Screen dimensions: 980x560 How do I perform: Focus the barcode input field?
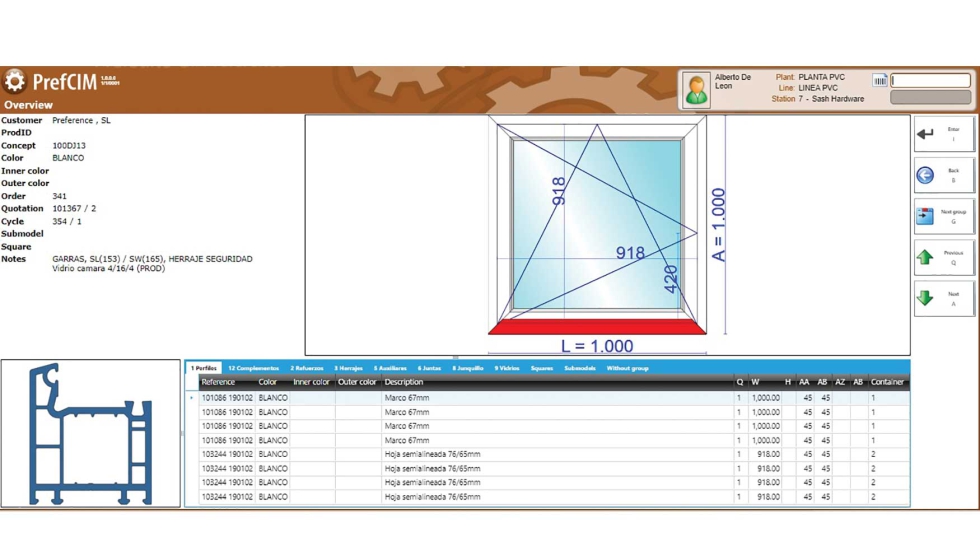click(x=930, y=81)
